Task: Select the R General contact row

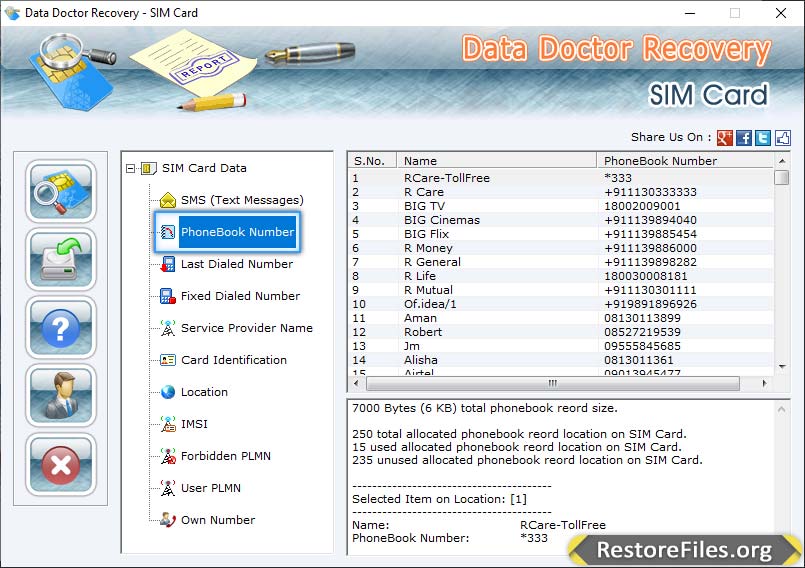Action: pos(561,262)
